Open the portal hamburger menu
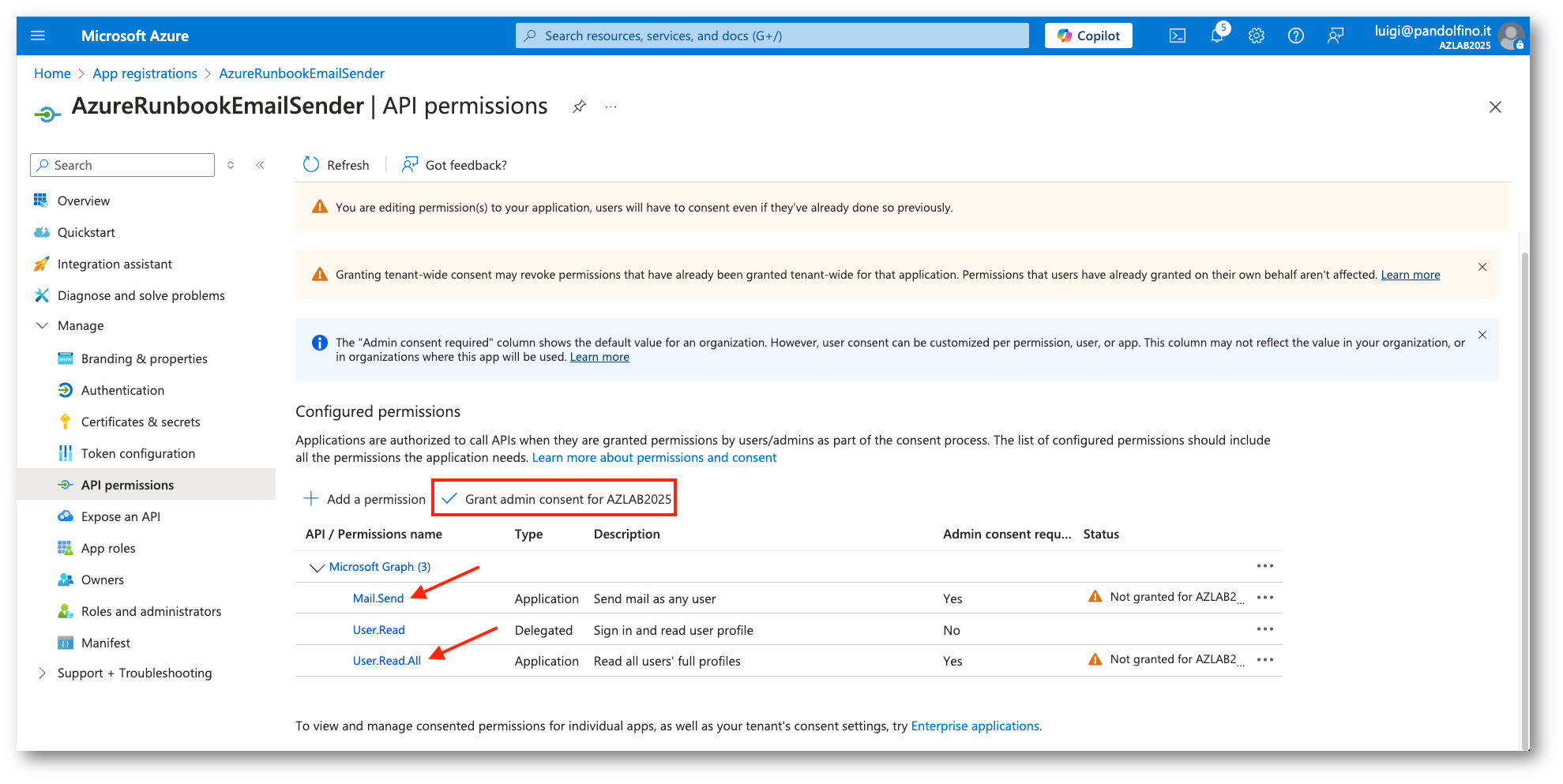The width and height of the screenshot is (1563, 784). 38,36
